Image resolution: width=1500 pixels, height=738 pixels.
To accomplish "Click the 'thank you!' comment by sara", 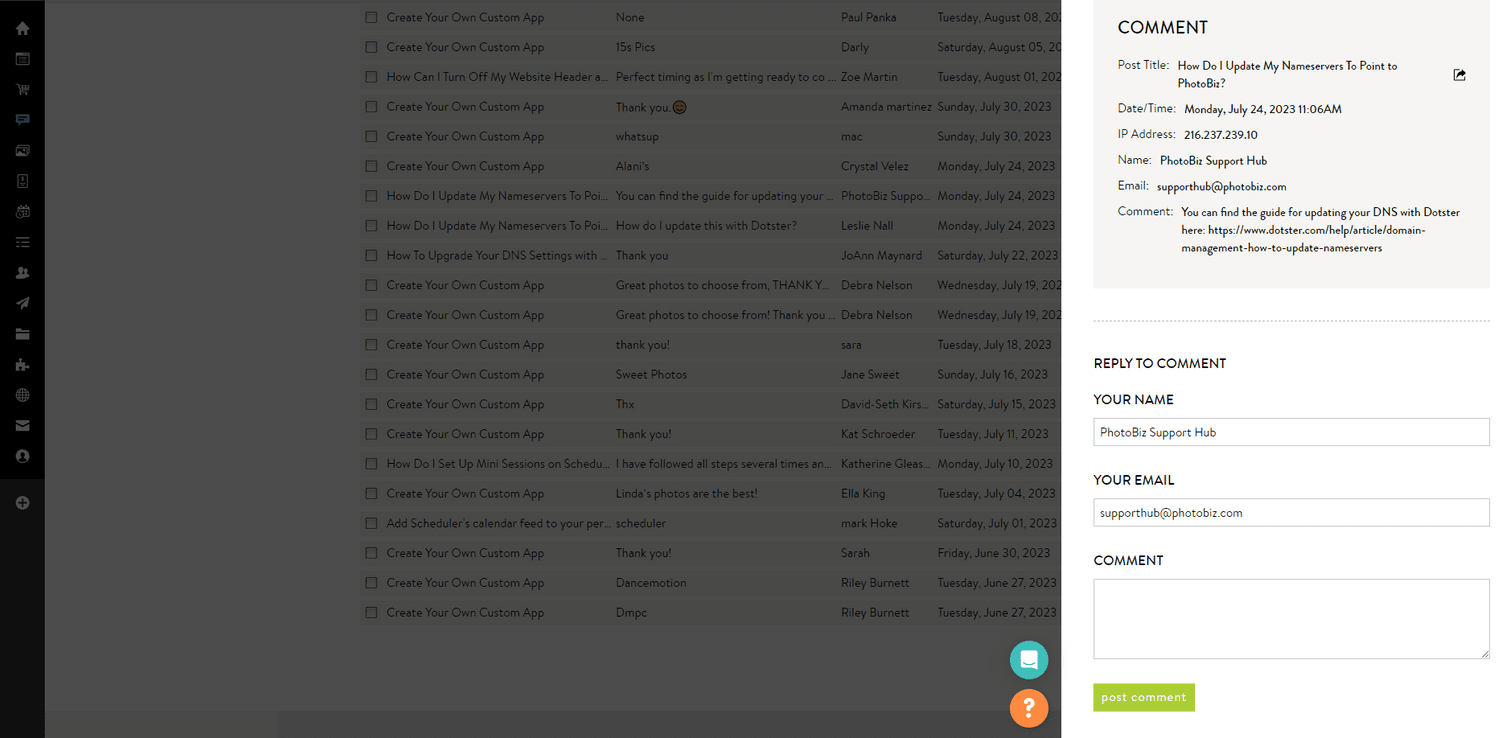I will 643,344.
